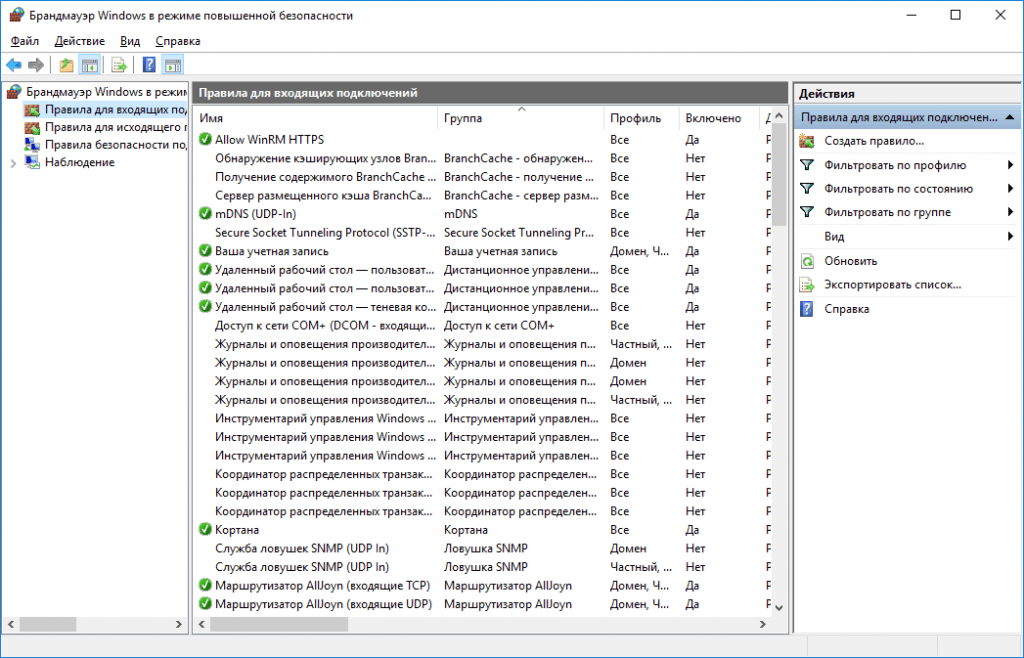Viewport: 1024px width, 658px height.
Task: Open the Фильтровать по профилю submenu arrow
Action: 1010,165
